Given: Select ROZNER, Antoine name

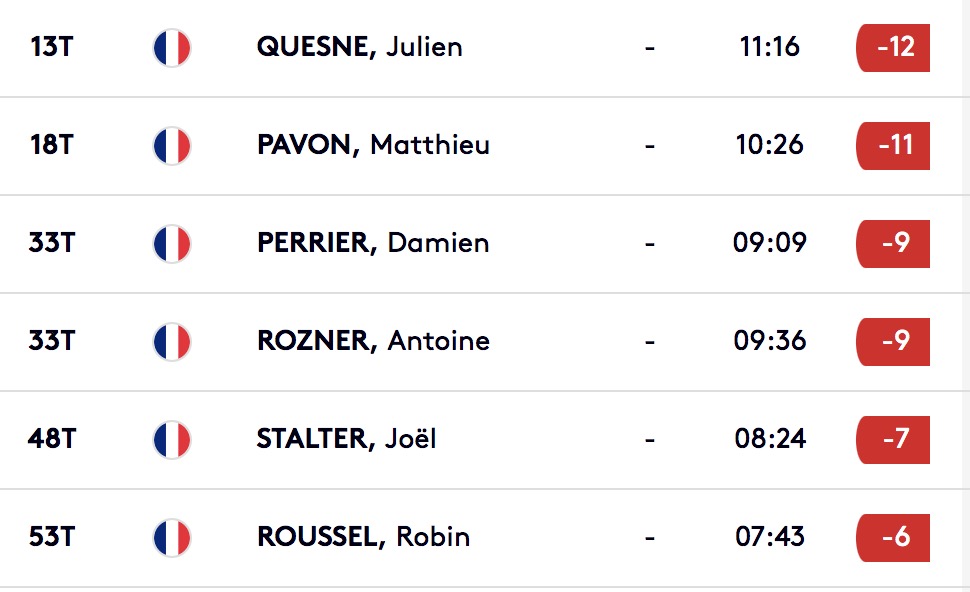Looking at the screenshot, I should point(373,340).
